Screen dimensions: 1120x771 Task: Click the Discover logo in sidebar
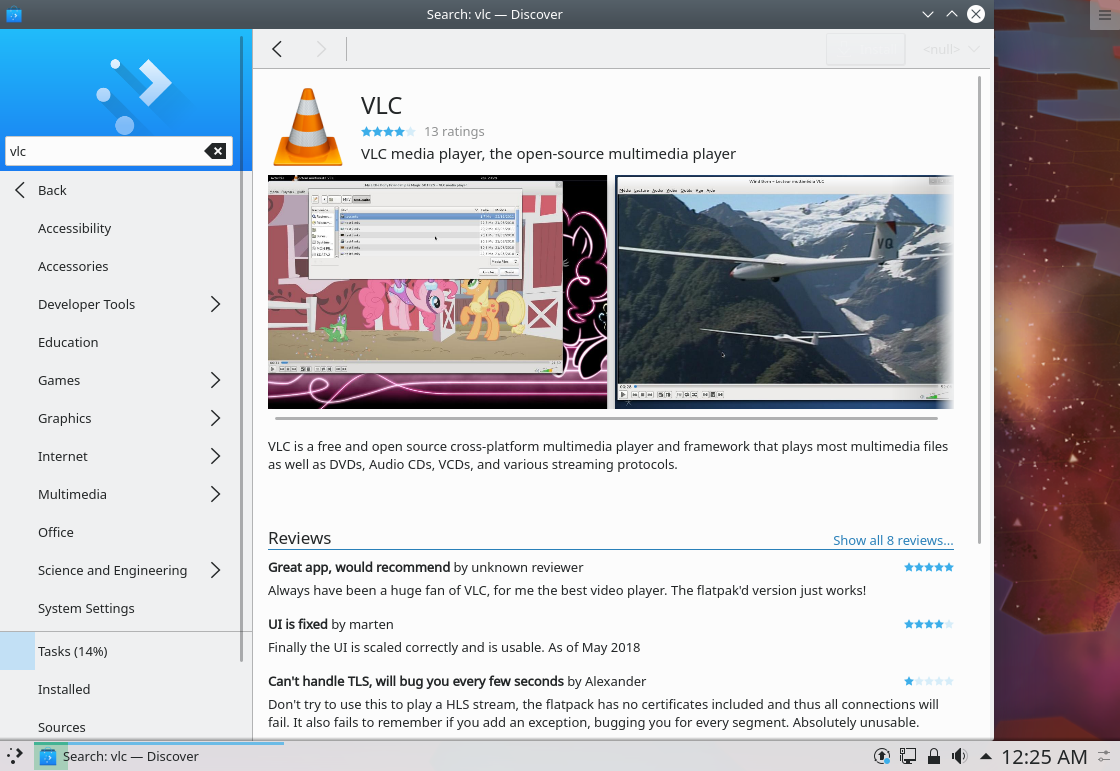(x=136, y=96)
